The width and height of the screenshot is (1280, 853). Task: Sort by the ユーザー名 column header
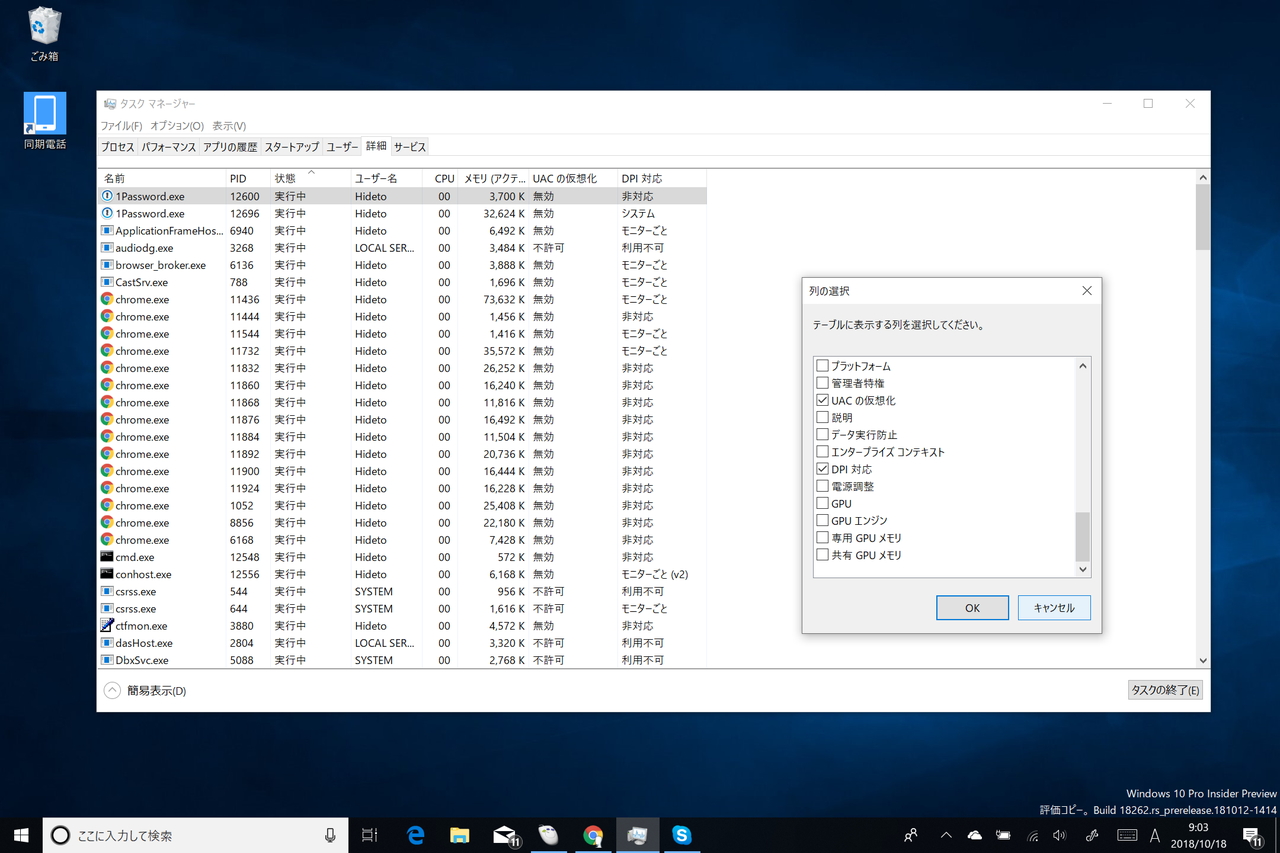[386, 178]
